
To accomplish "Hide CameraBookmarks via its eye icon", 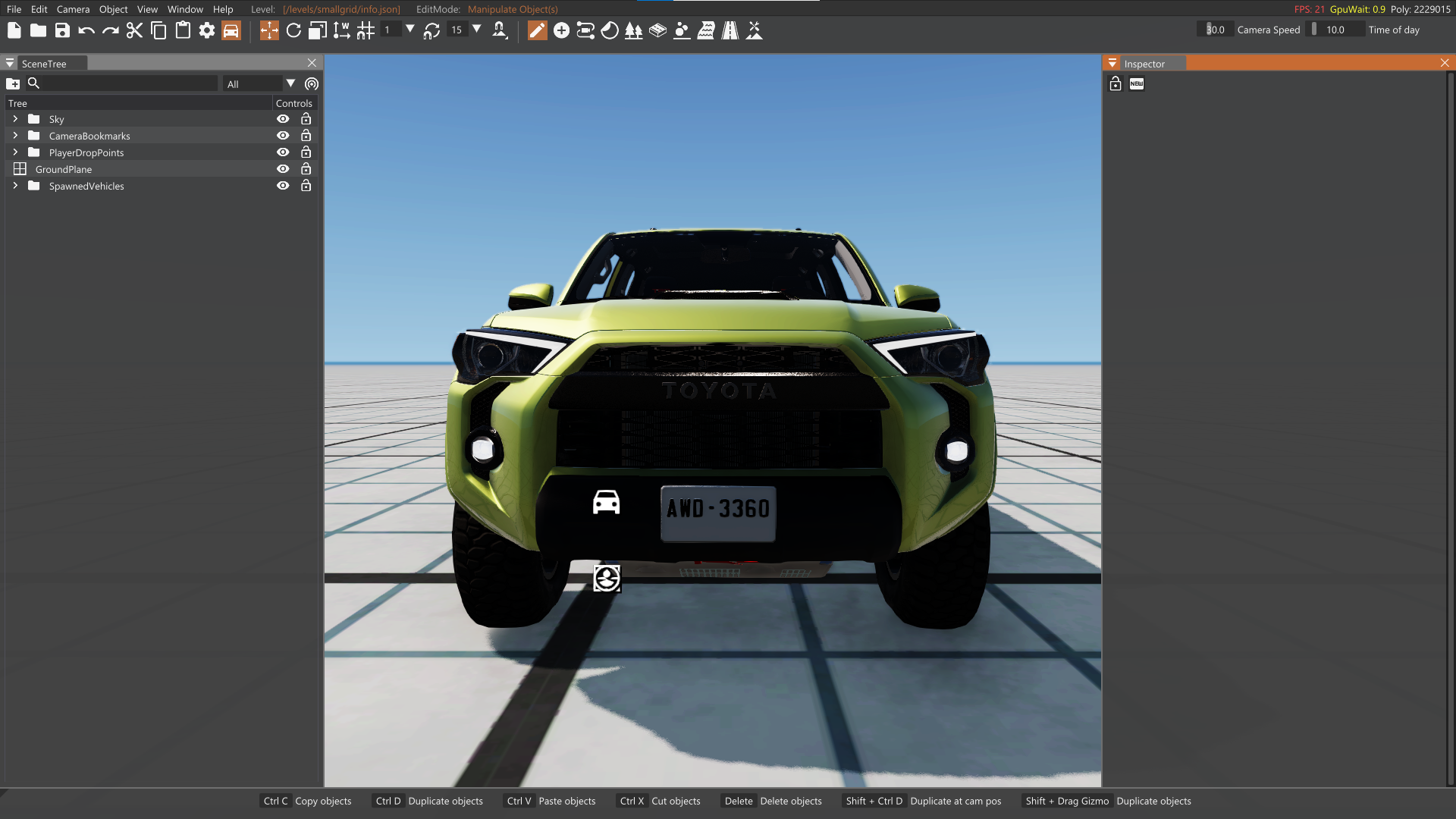I will pos(283,136).
